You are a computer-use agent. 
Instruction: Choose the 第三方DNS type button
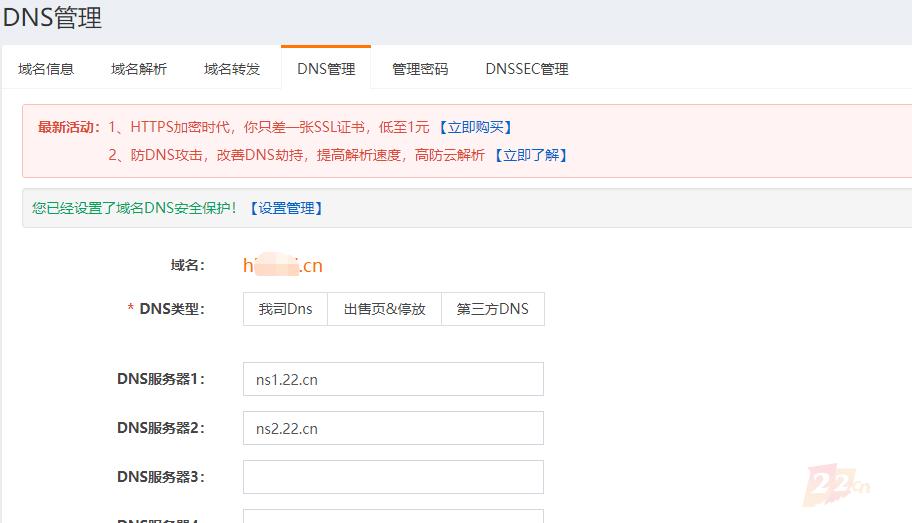[493, 309]
